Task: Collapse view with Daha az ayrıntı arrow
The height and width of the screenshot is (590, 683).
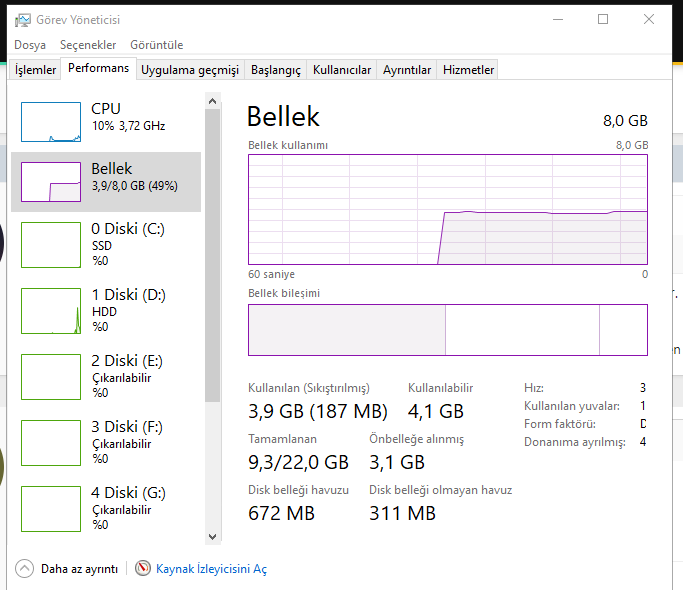Action: coord(25,569)
